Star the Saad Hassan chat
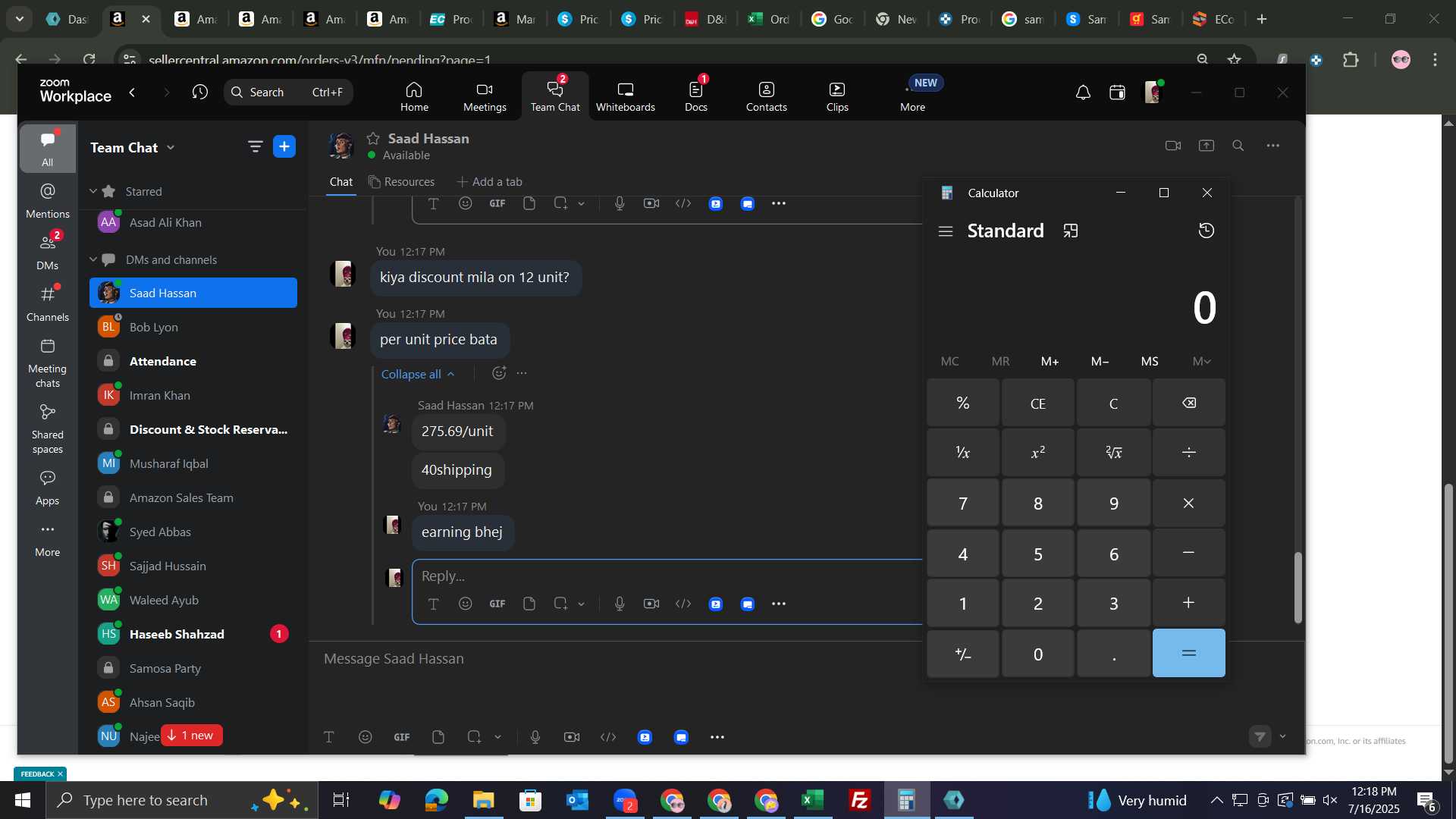Image resolution: width=1456 pixels, height=819 pixels. click(x=372, y=138)
